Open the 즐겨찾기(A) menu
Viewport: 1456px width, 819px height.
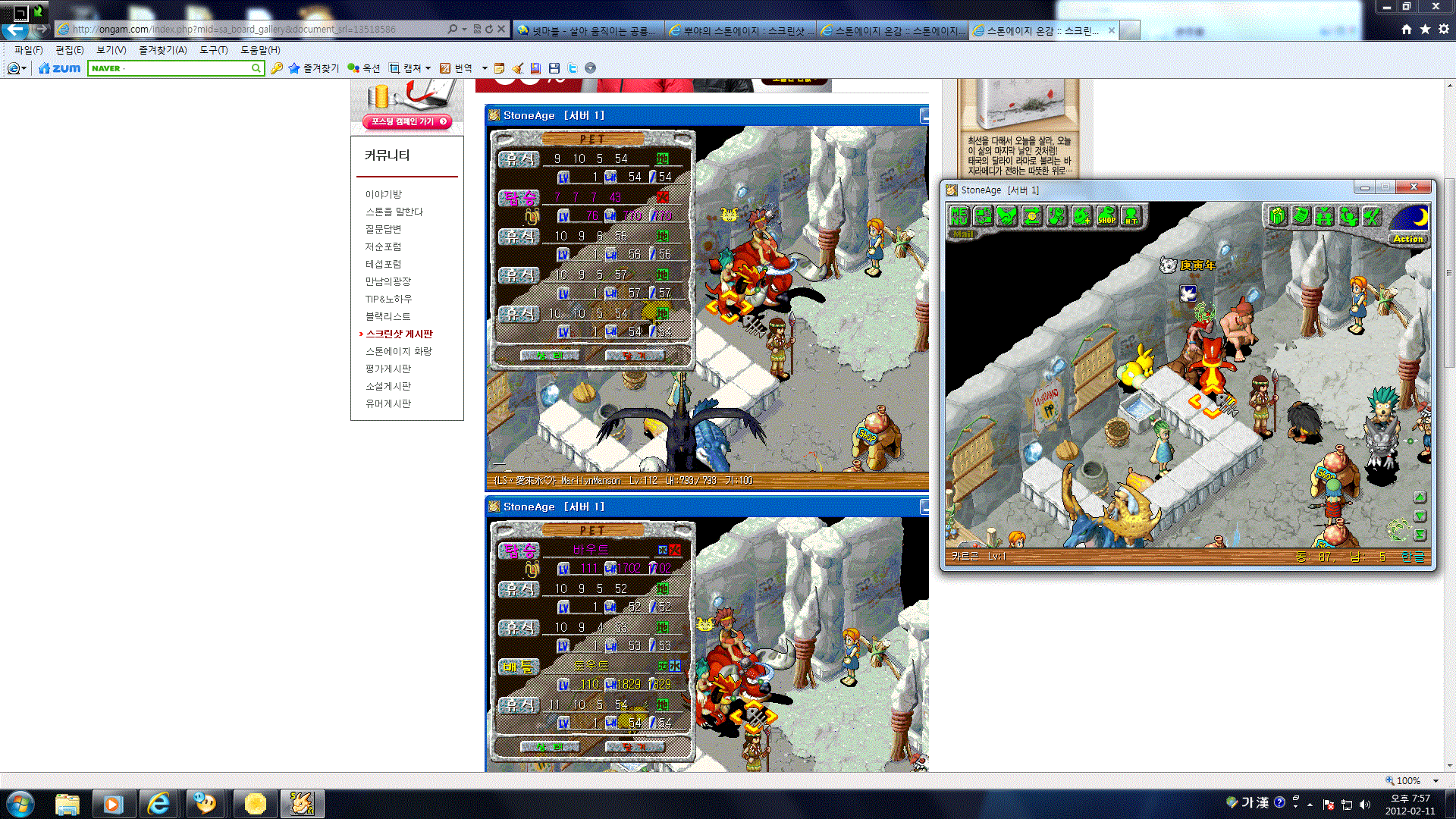[x=162, y=50]
